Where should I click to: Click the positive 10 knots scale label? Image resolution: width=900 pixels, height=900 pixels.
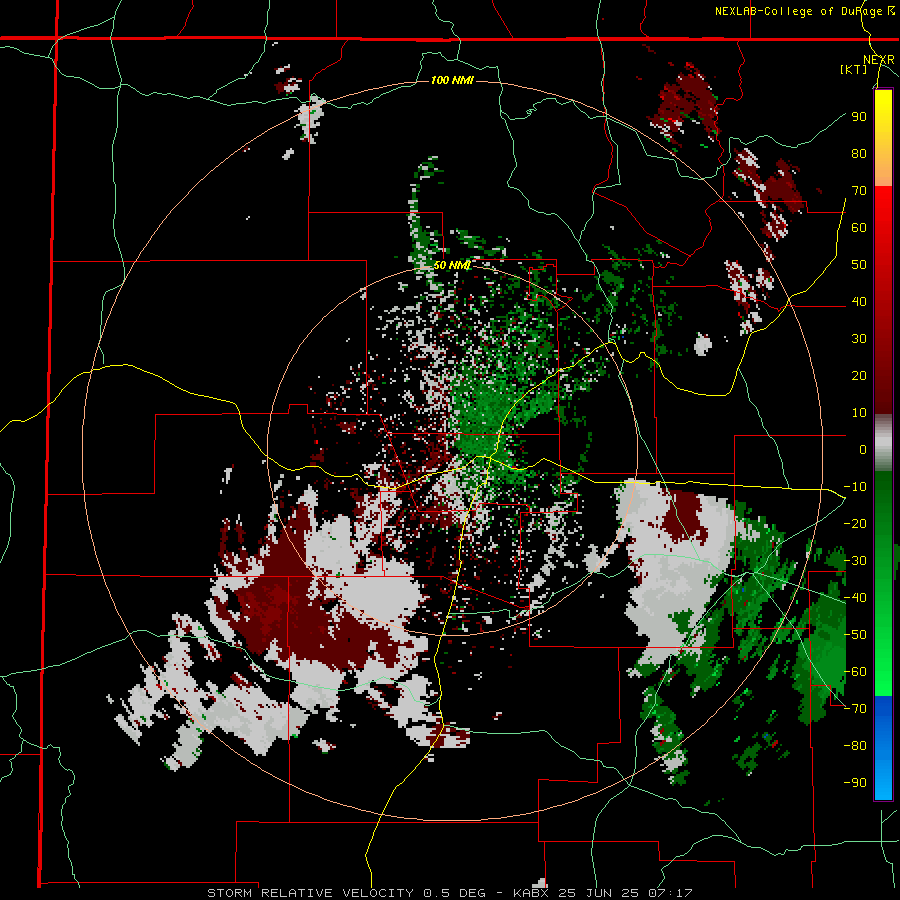click(x=859, y=413)
